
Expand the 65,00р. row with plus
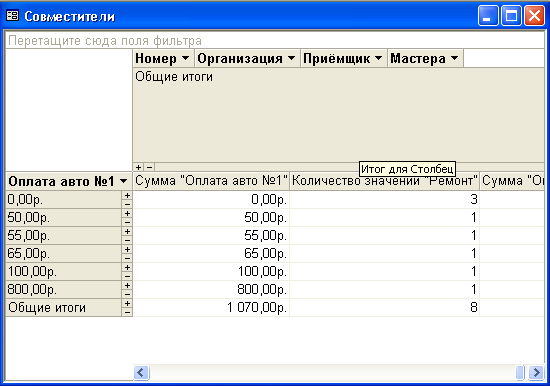pos(127,249)
